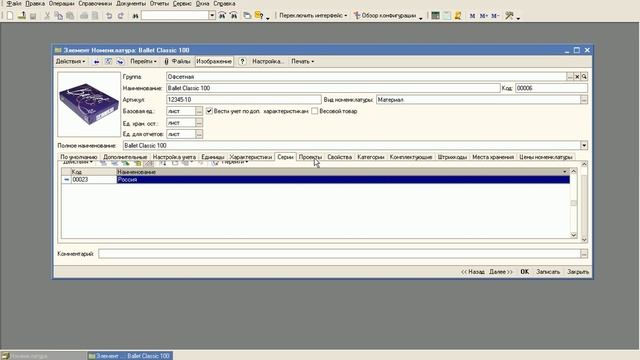
Task: Open the Файл menu
Action: [14, 4]
